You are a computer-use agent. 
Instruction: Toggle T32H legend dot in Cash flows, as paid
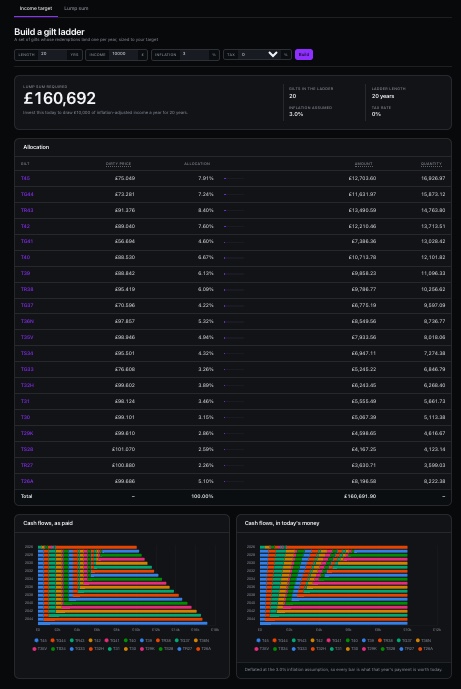[91, 649]
